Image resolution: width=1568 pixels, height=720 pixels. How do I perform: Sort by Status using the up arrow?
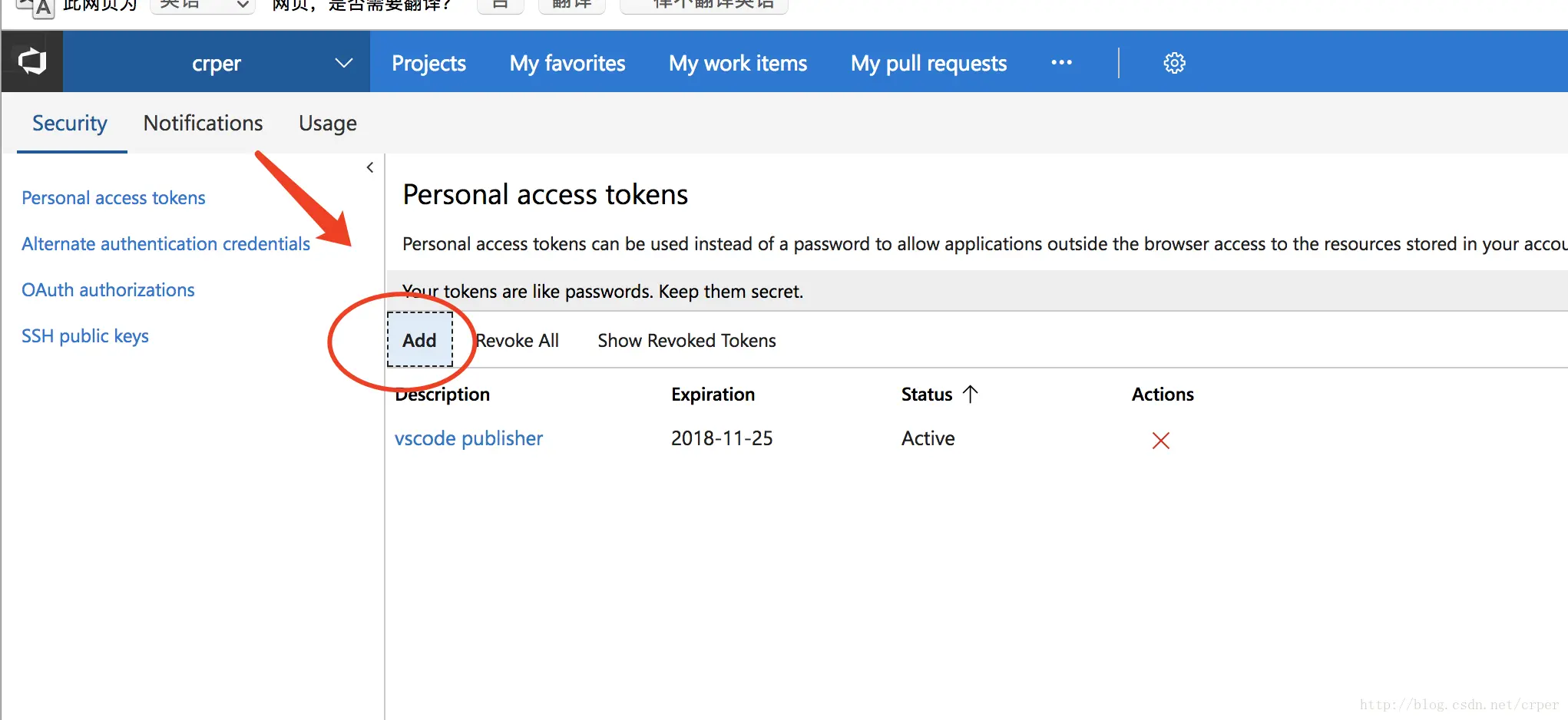[971, 394]
